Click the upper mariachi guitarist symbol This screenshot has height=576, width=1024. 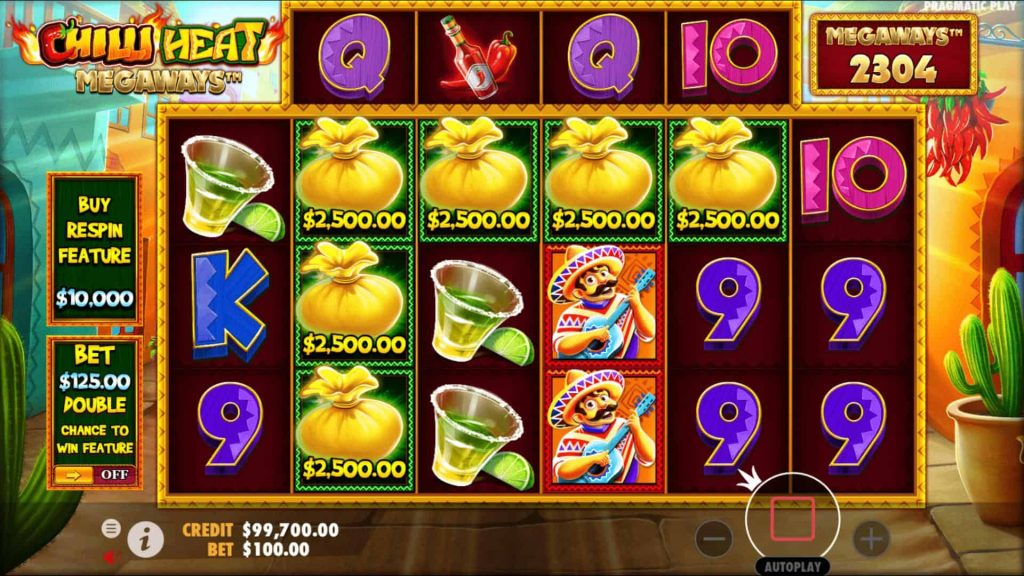[x=603, y=304]
